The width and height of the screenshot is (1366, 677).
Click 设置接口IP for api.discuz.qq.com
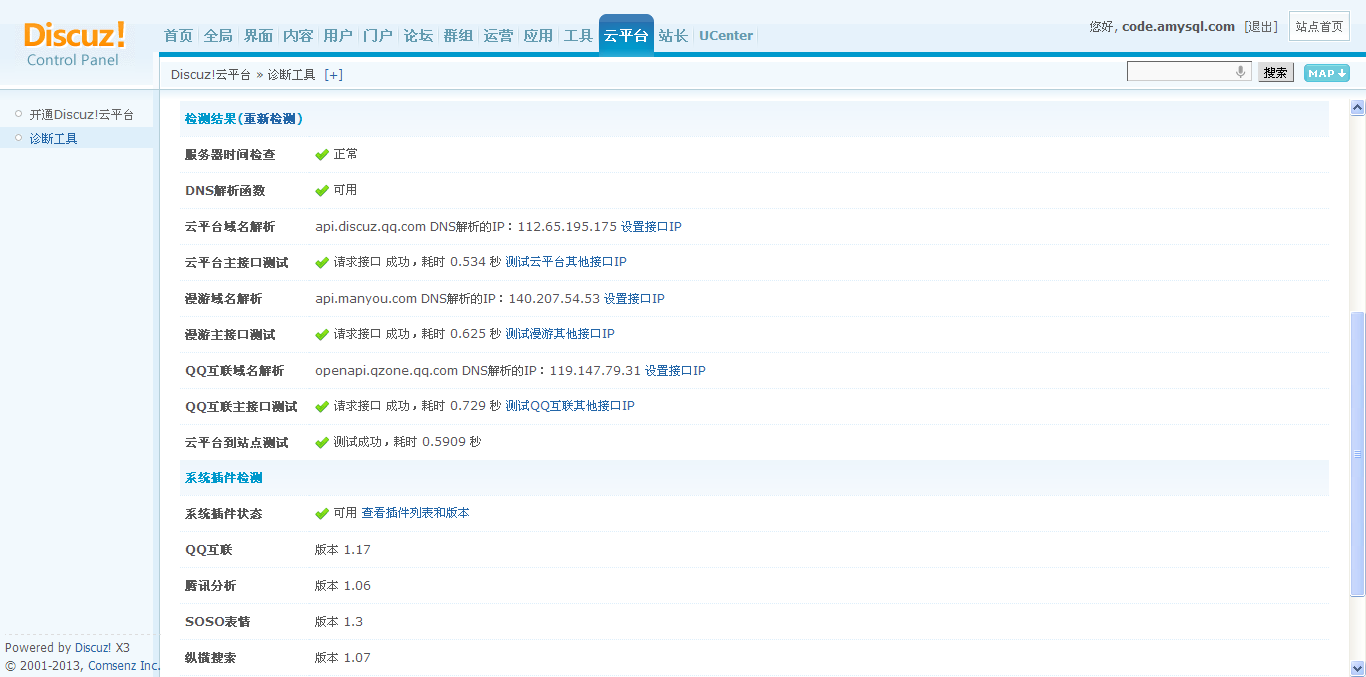[651, 227]
